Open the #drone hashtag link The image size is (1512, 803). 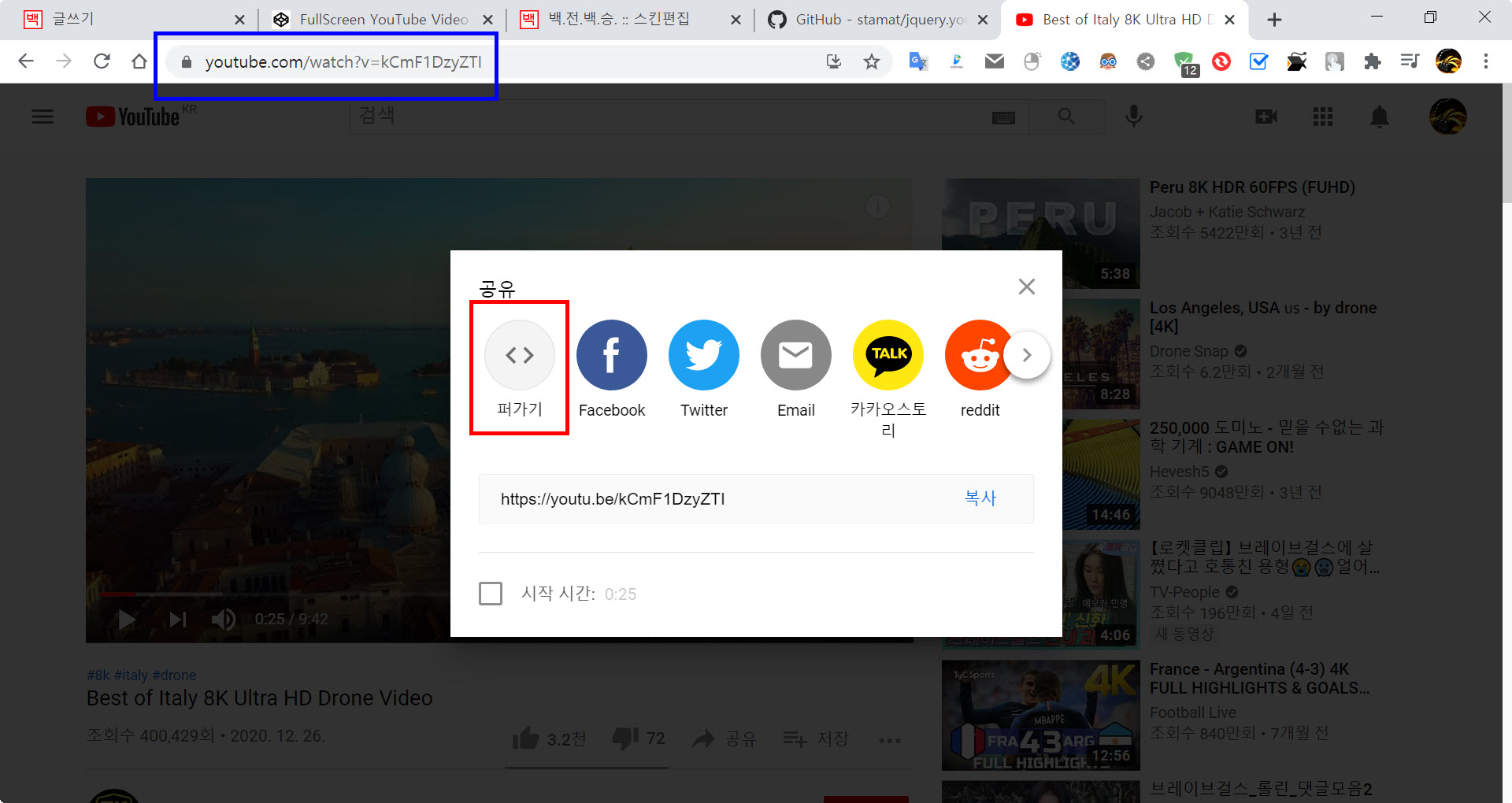click(x=174, y=675)
